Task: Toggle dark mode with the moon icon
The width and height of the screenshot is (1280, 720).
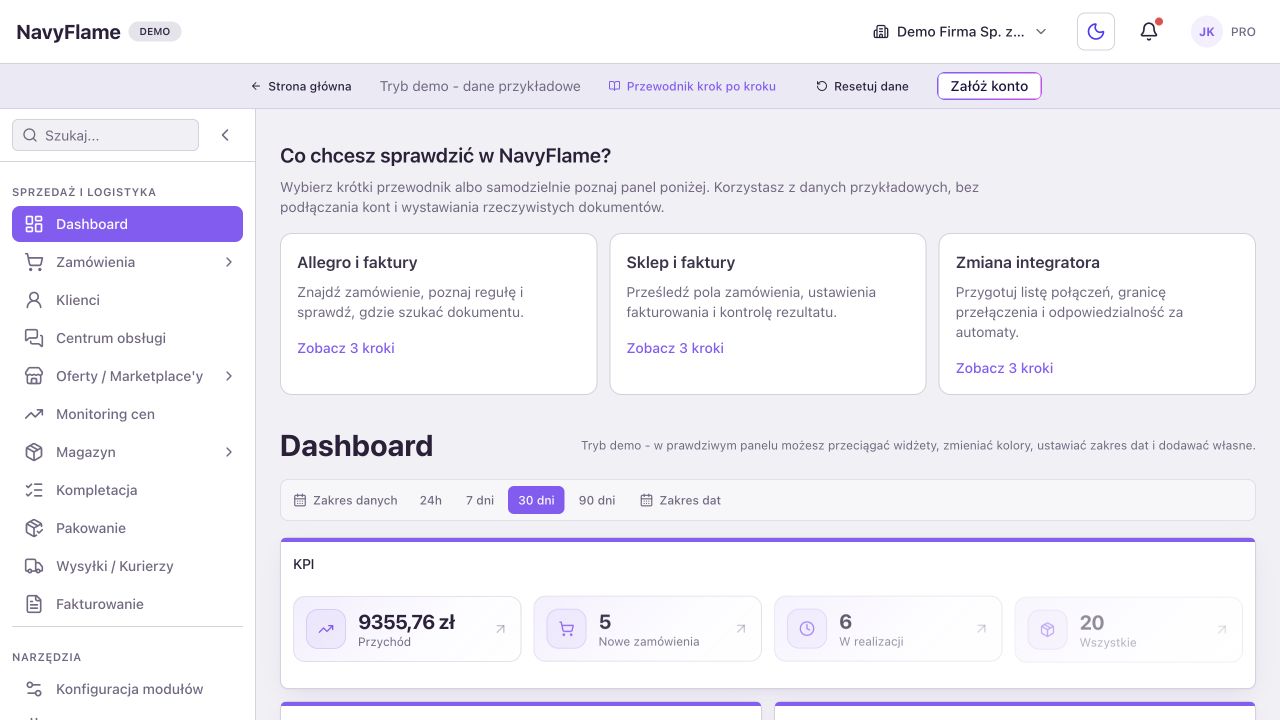Action: pos(1096,32)
